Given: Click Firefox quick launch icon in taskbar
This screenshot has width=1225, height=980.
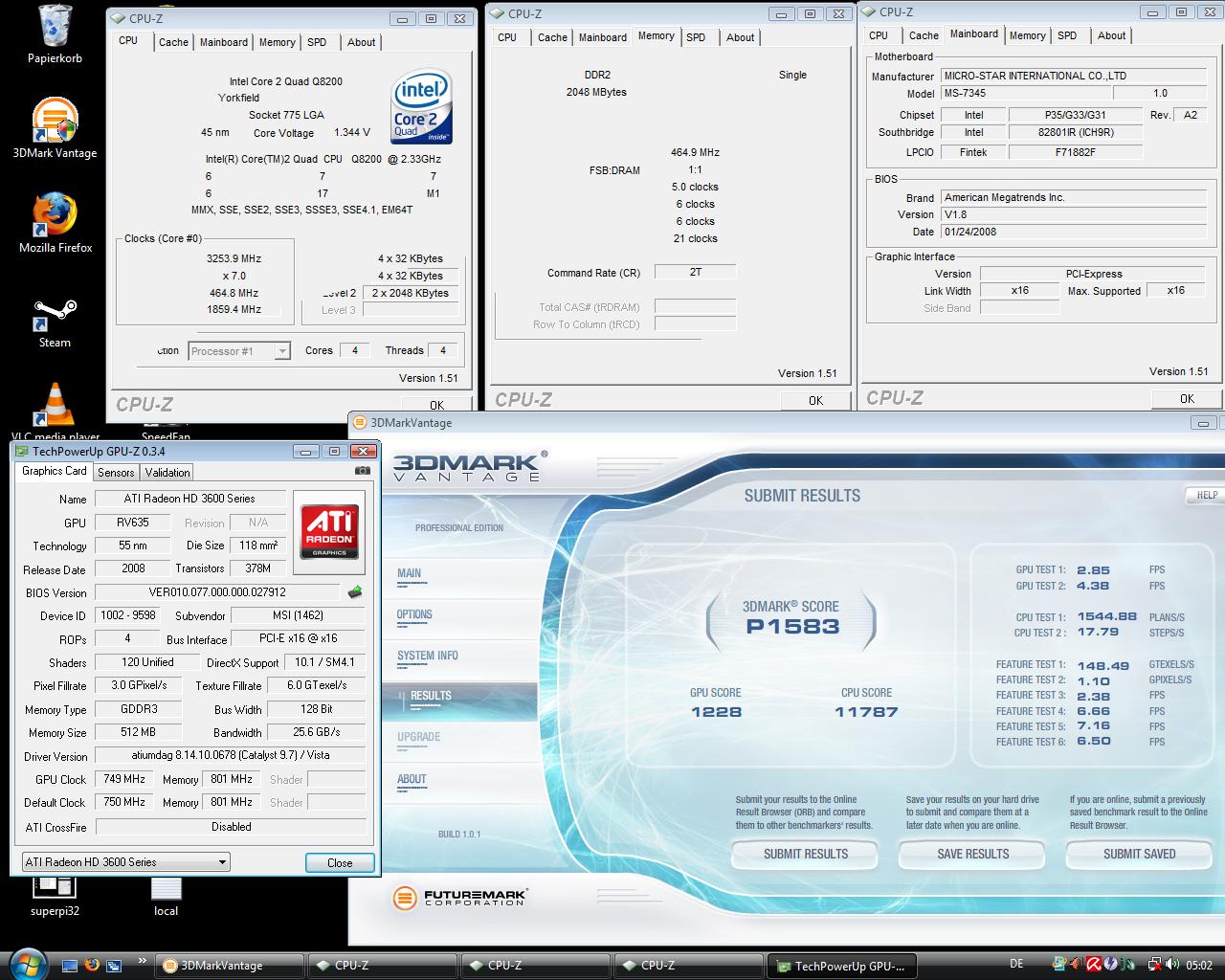Looking at the screenshot, I should pos(92,965).
